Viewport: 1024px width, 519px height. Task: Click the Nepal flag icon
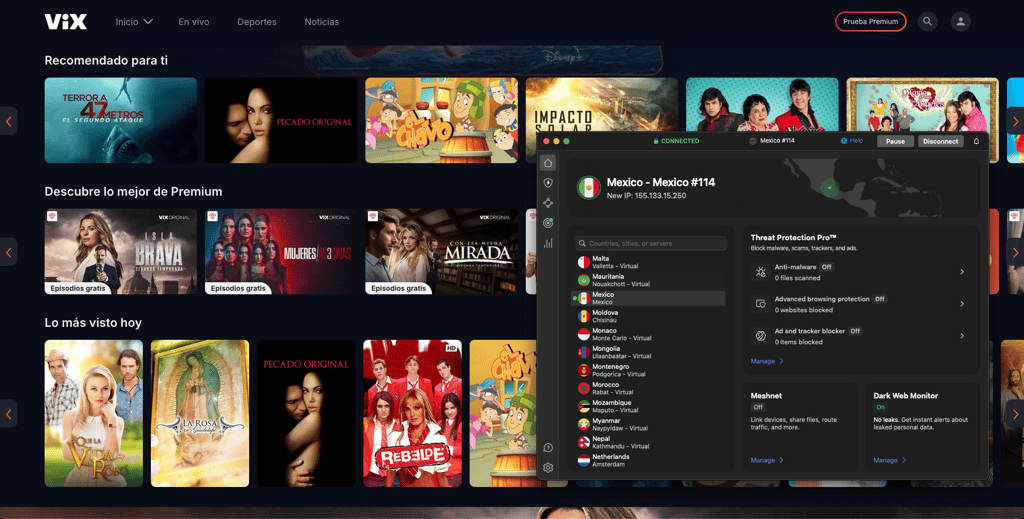pyautogui.click(x=584, y=443)
